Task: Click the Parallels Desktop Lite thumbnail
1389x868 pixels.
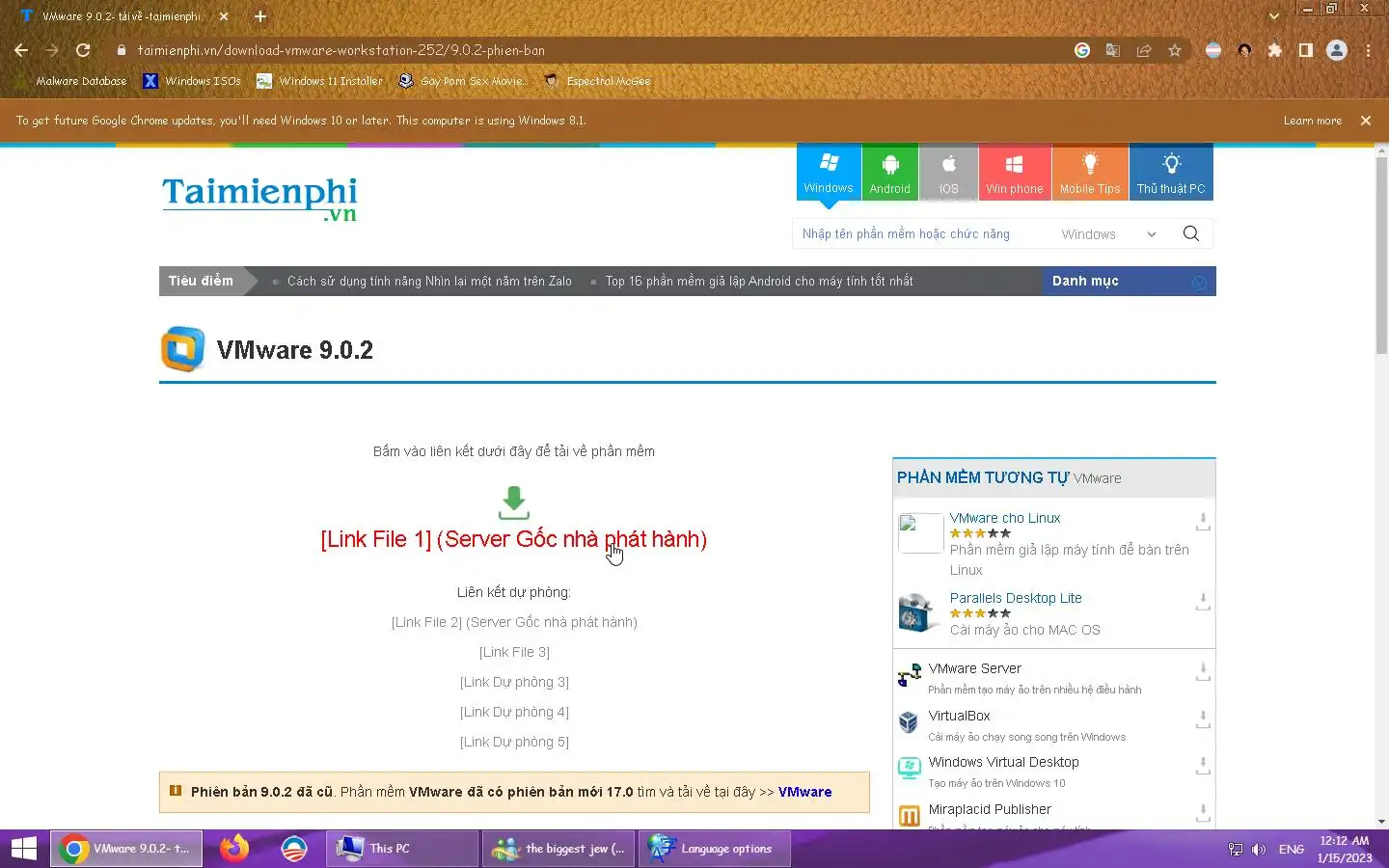Action: point(917,613)
